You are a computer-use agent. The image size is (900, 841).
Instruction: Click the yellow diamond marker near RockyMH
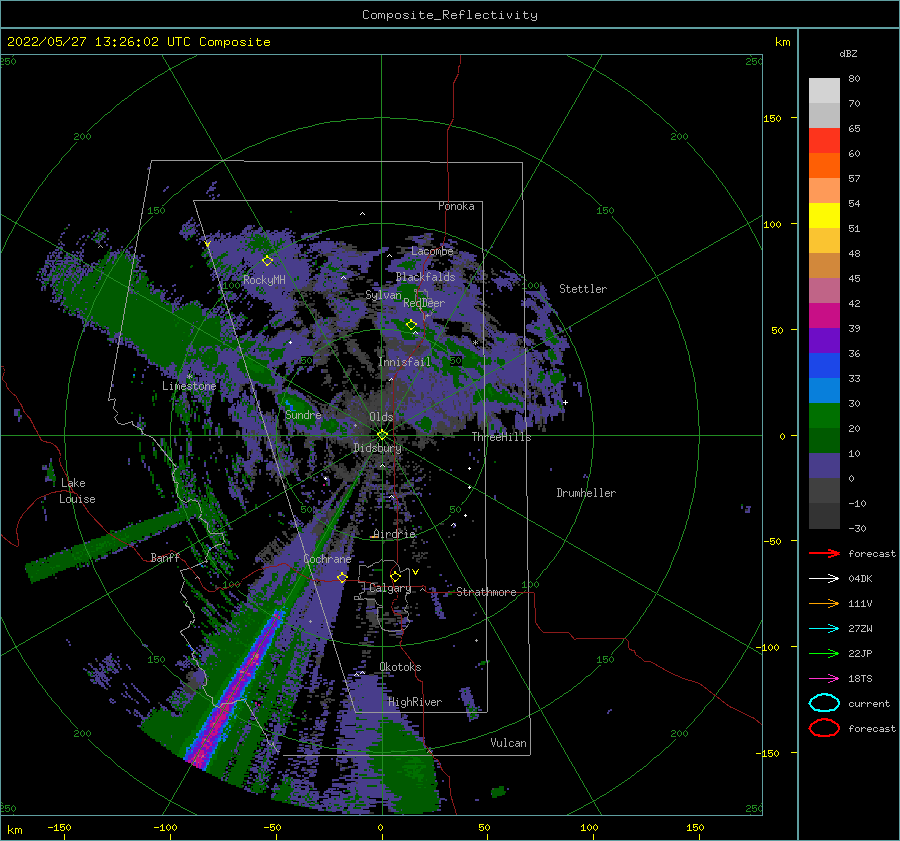click(267, 261)
